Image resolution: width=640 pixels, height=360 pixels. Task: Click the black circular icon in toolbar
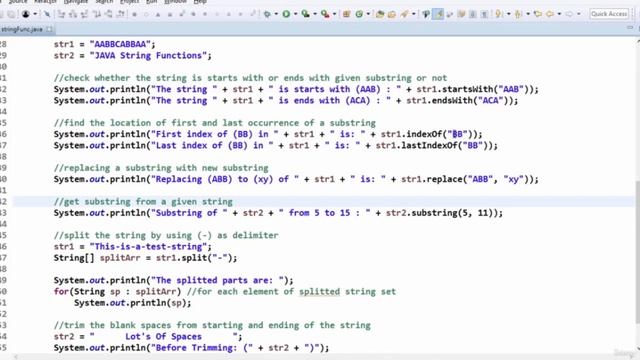[x=26, y=14]
